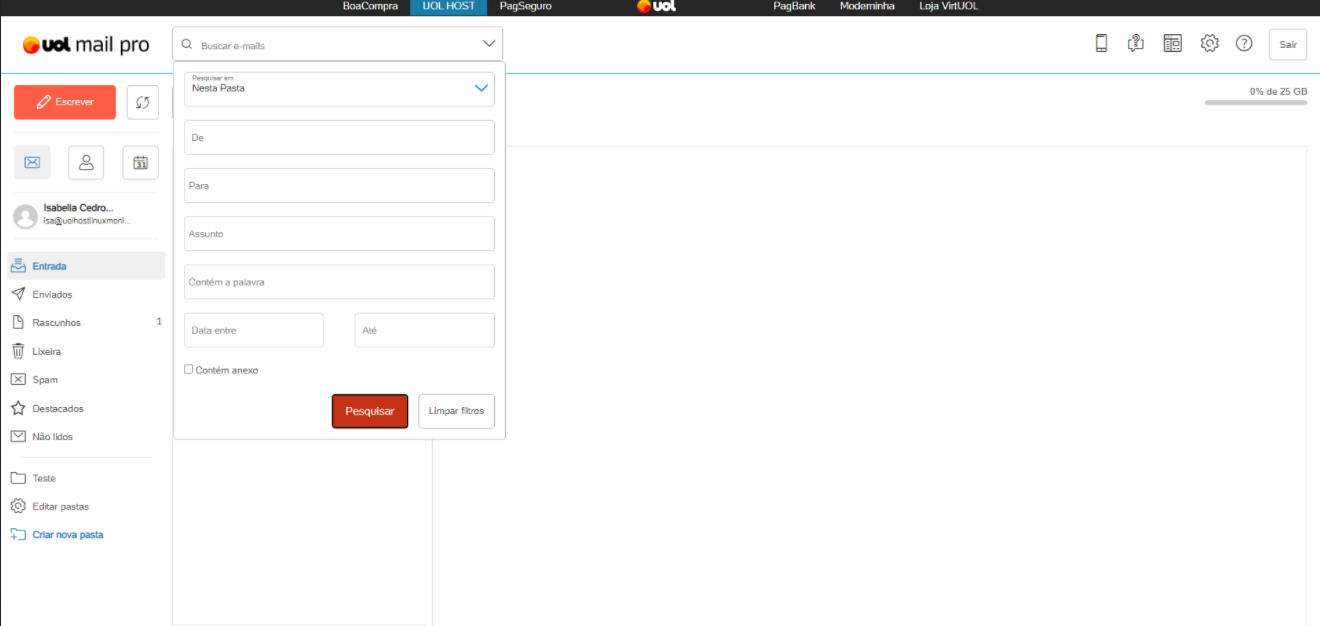1320x626 pixels.
Task: Switch to the mail envelope view icon
Action: [32, 162]
